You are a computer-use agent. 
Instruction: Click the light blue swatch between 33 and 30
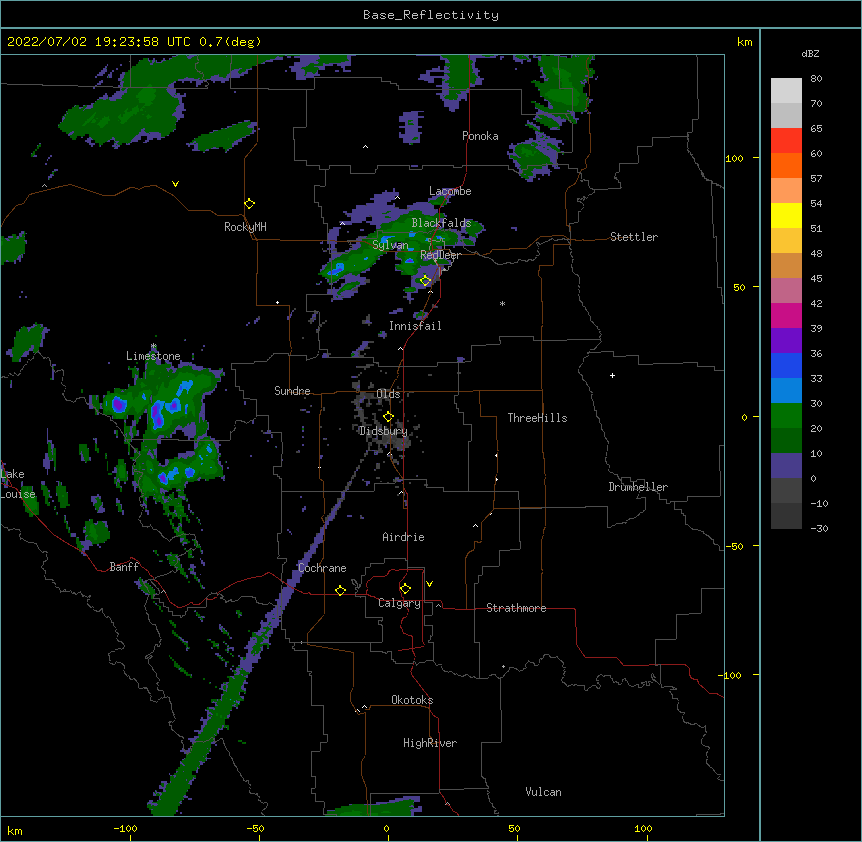786,390
